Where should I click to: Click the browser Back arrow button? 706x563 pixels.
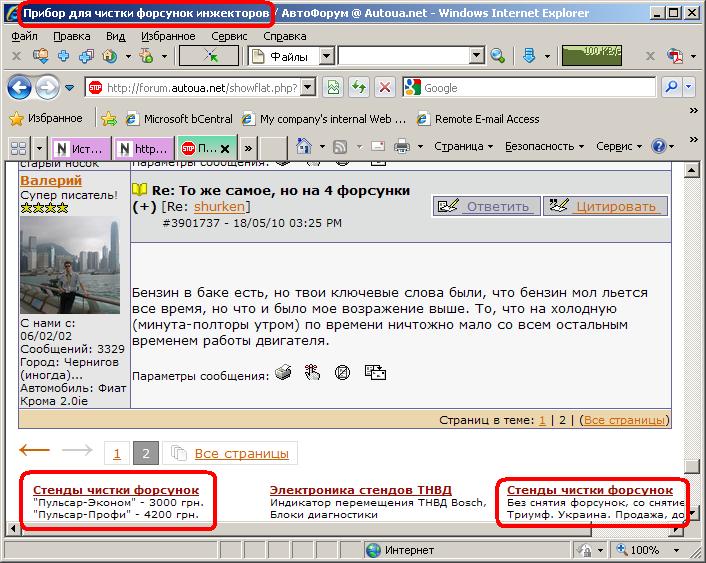click(x=19, y=88)
